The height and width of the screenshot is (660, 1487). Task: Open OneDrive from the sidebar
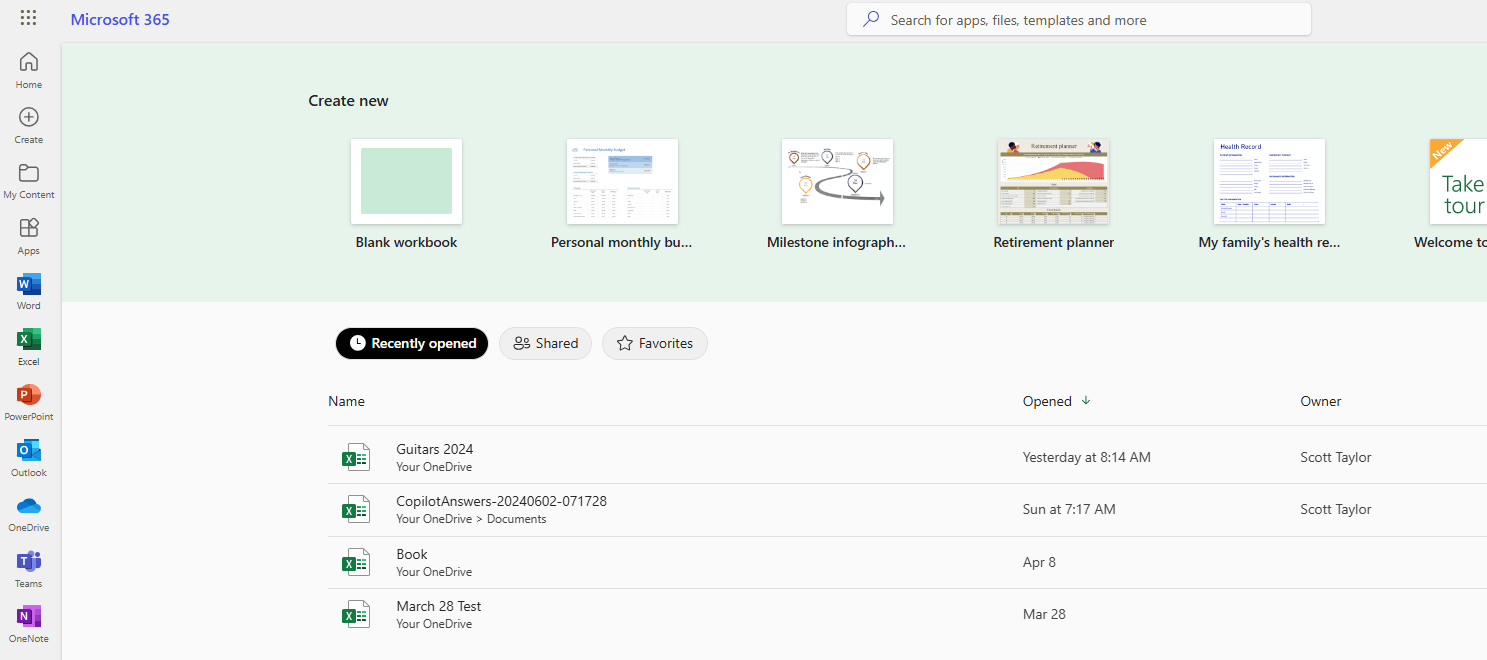click(x=29, y=514)
